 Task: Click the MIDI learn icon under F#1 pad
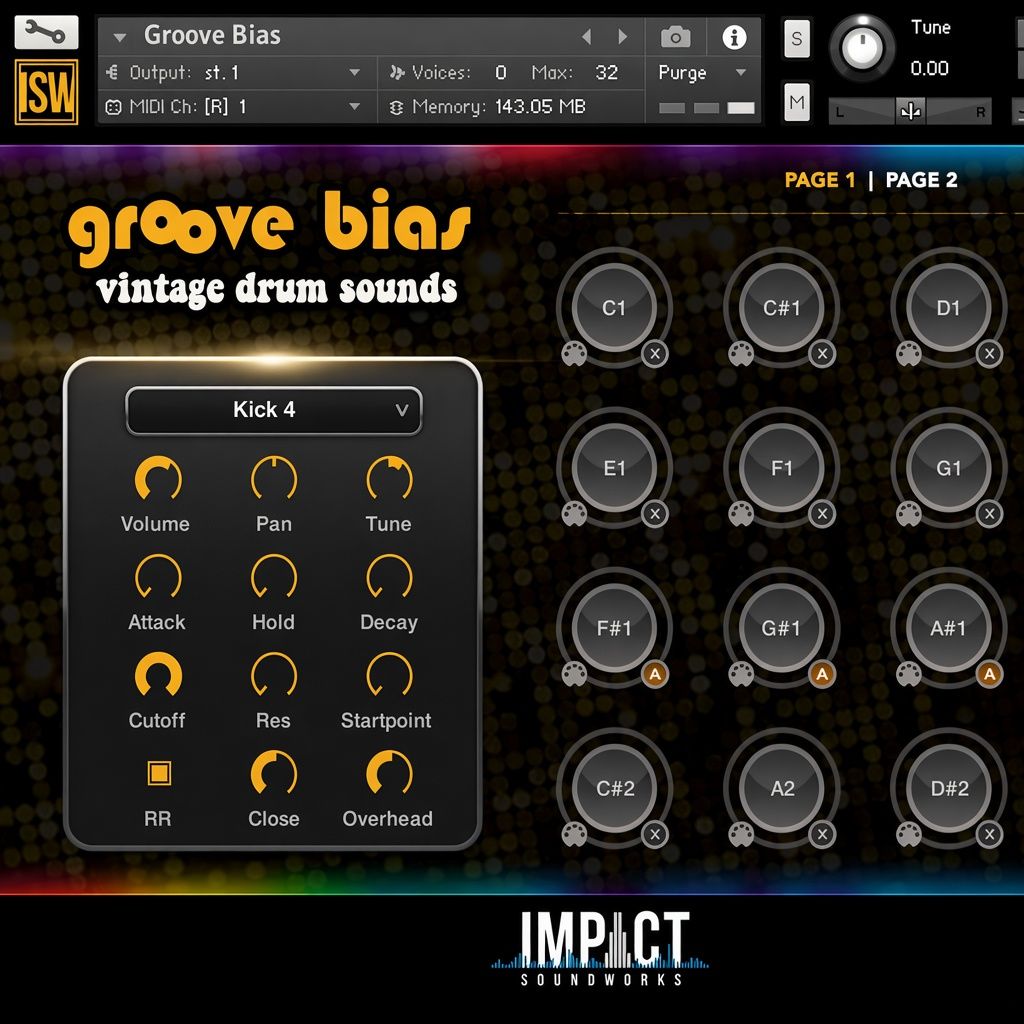tap(574, 674)
